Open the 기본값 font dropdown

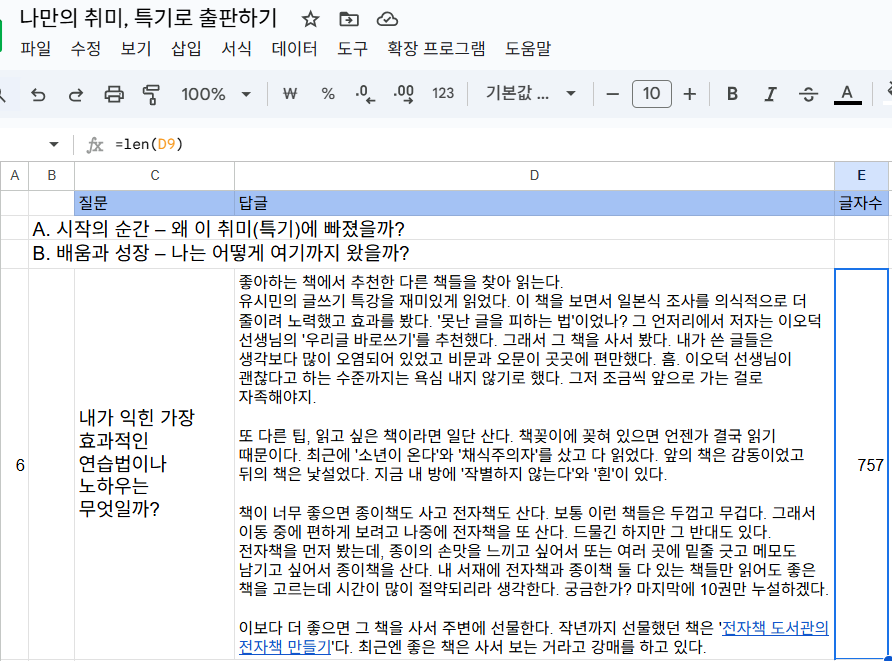tap(521, 93)
